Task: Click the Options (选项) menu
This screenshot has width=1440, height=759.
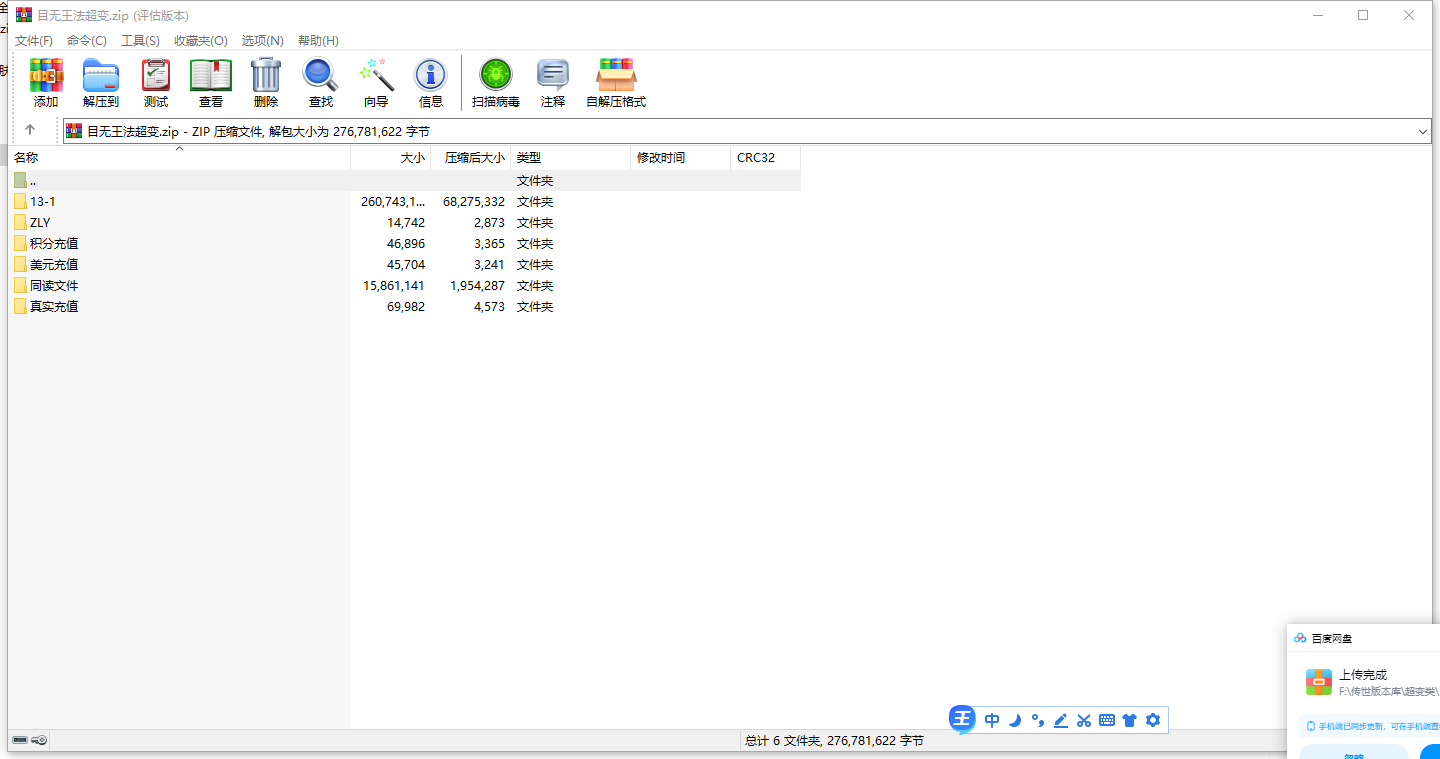Action: pyautogui.click(x=262, y=41)
